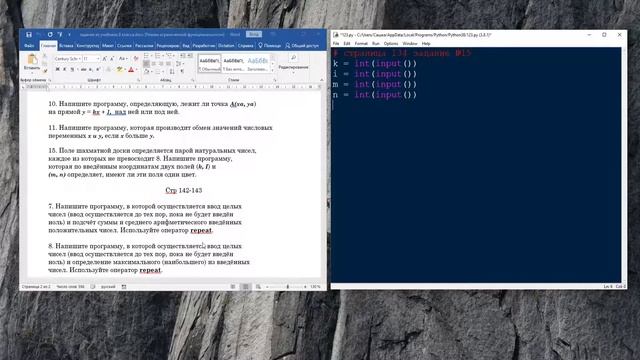Show paragraph marks with the pilcrow icon

[182, 71]
